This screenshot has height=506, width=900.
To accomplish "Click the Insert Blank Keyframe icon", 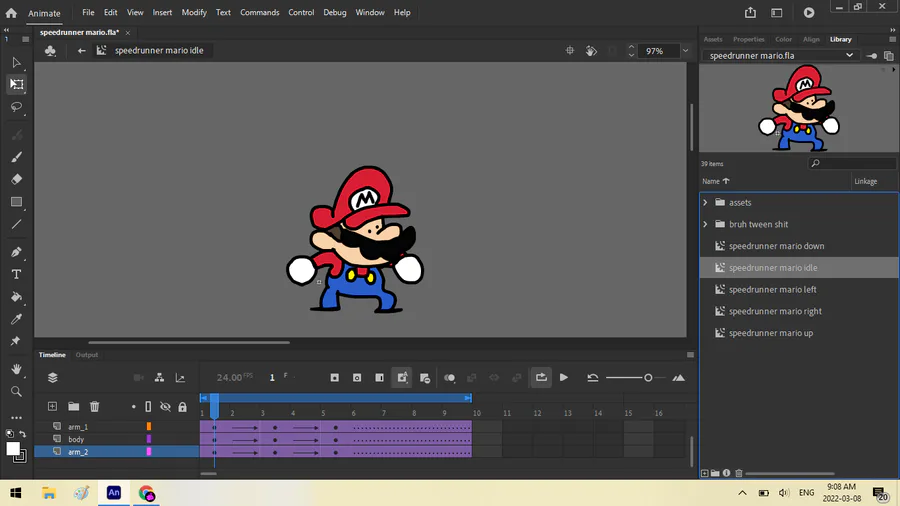I will click(357, 377).
